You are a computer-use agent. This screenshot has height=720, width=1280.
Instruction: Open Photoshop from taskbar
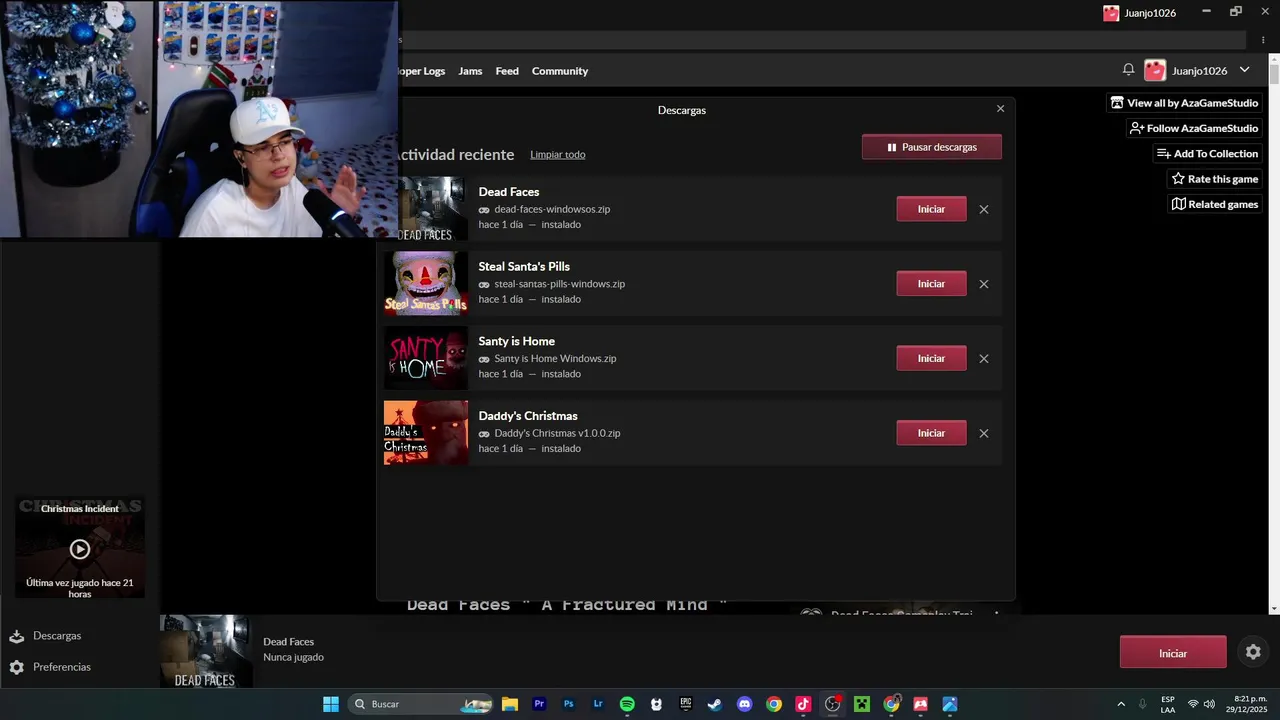[568, 704]
